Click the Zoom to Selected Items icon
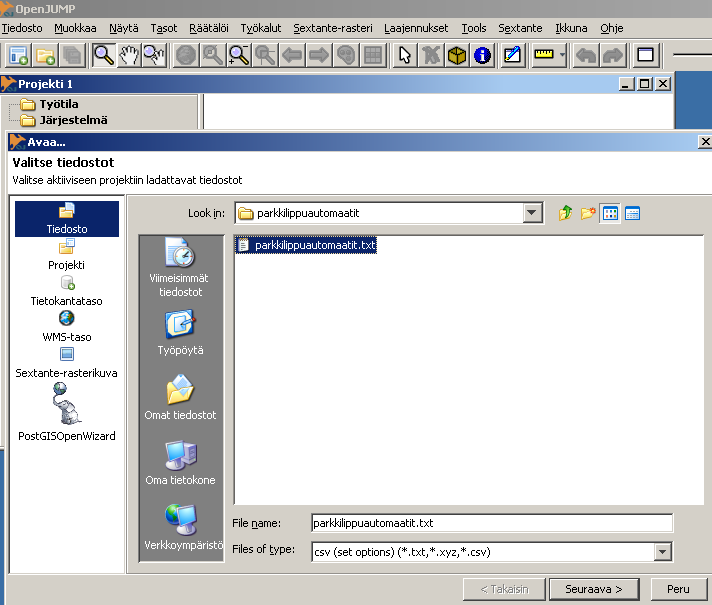This screenshot has height=605, width=712. [212, 55]
